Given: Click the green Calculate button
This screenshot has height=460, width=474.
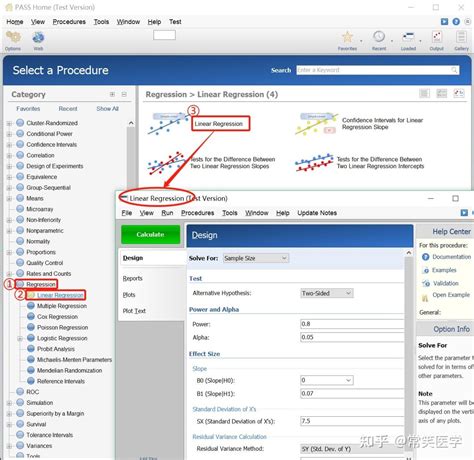Looking at the screenshot, I should (x=151, y=235).
